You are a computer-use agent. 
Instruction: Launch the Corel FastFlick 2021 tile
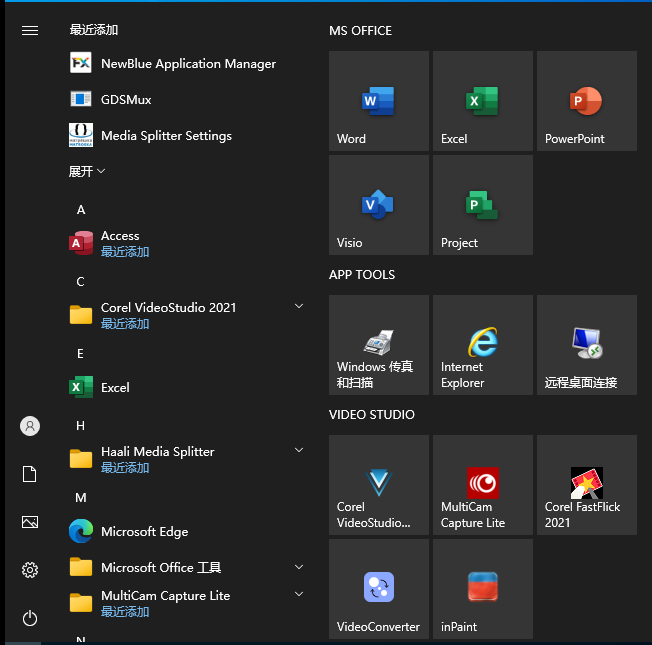(586, 485)
